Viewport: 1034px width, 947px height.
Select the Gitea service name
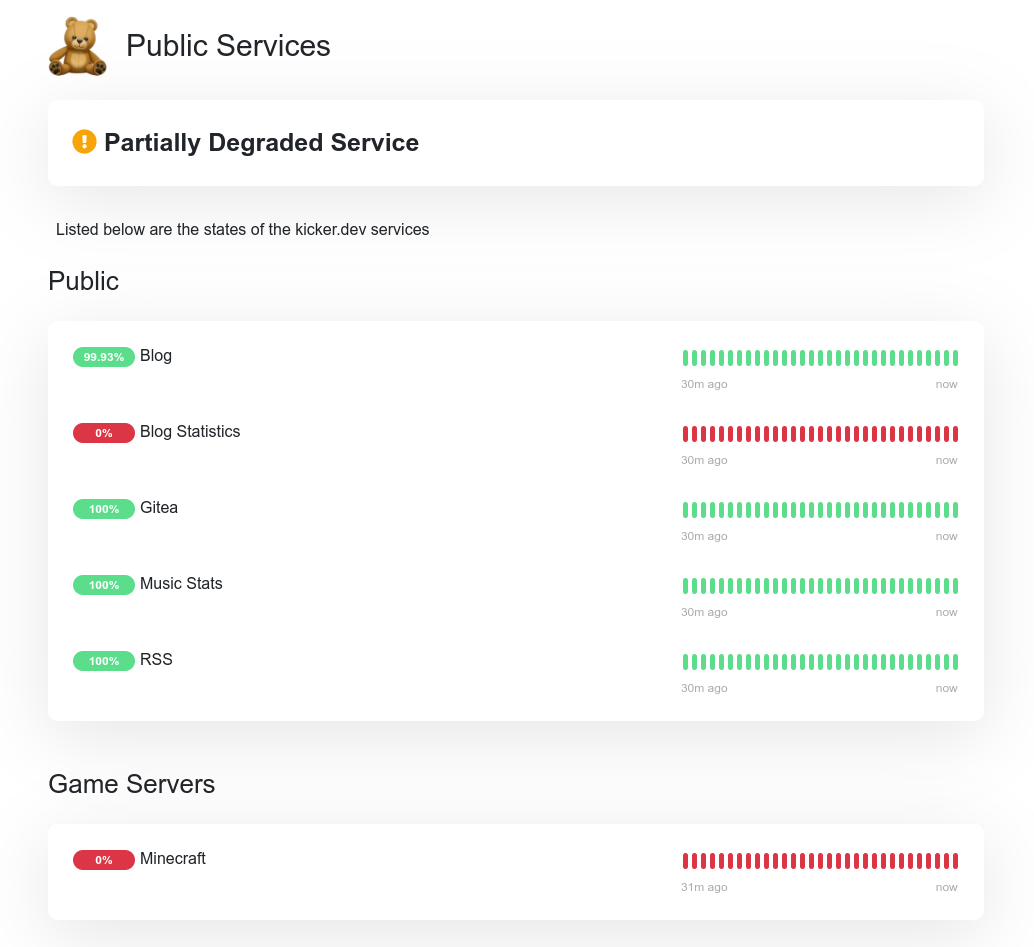pos(159,508)
